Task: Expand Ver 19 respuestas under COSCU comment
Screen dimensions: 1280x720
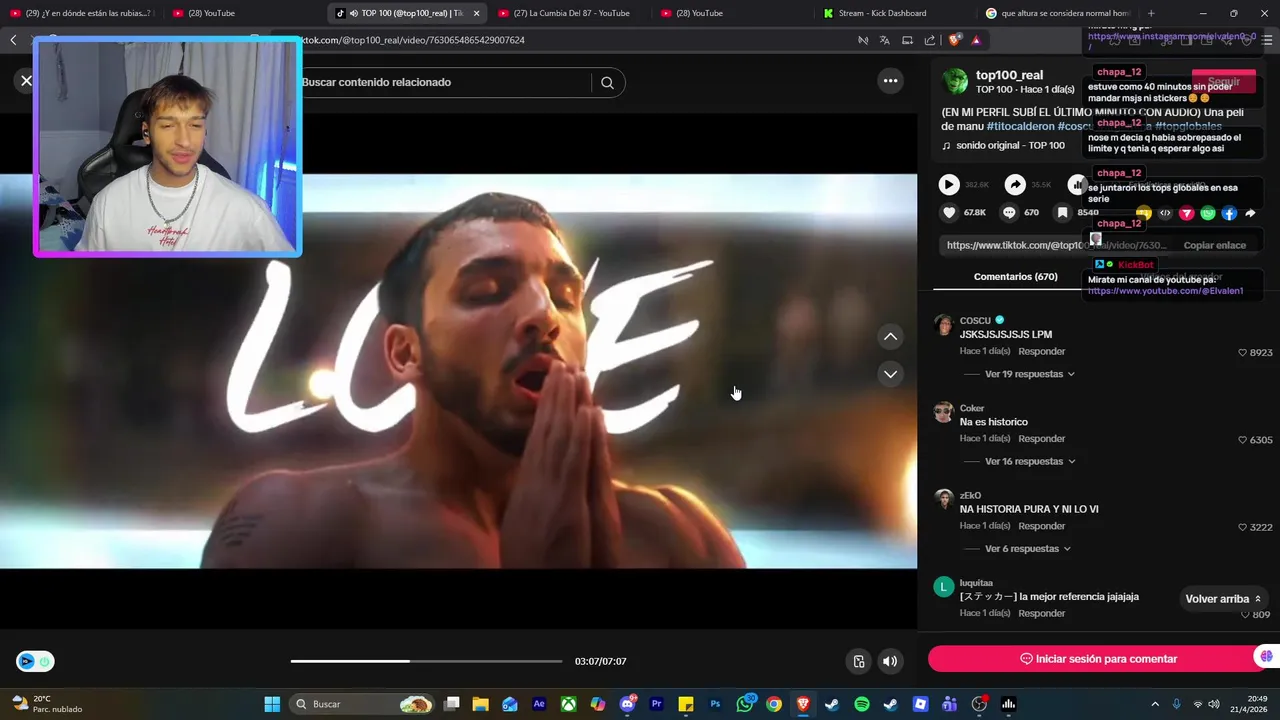Action: coord(1029,374)
